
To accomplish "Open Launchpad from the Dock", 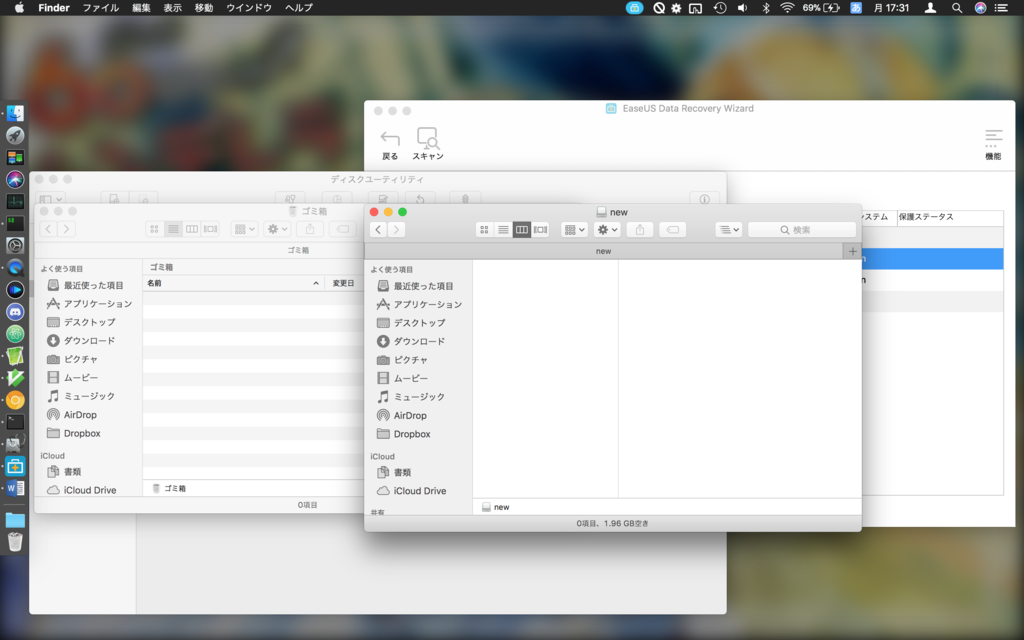I will [x=15, y=135].
